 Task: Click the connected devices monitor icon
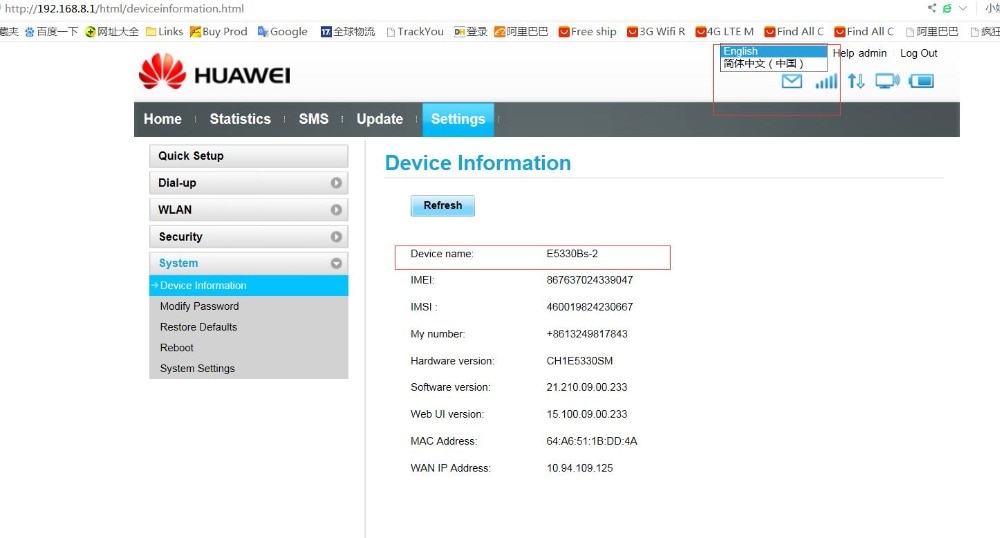point(887,81)
